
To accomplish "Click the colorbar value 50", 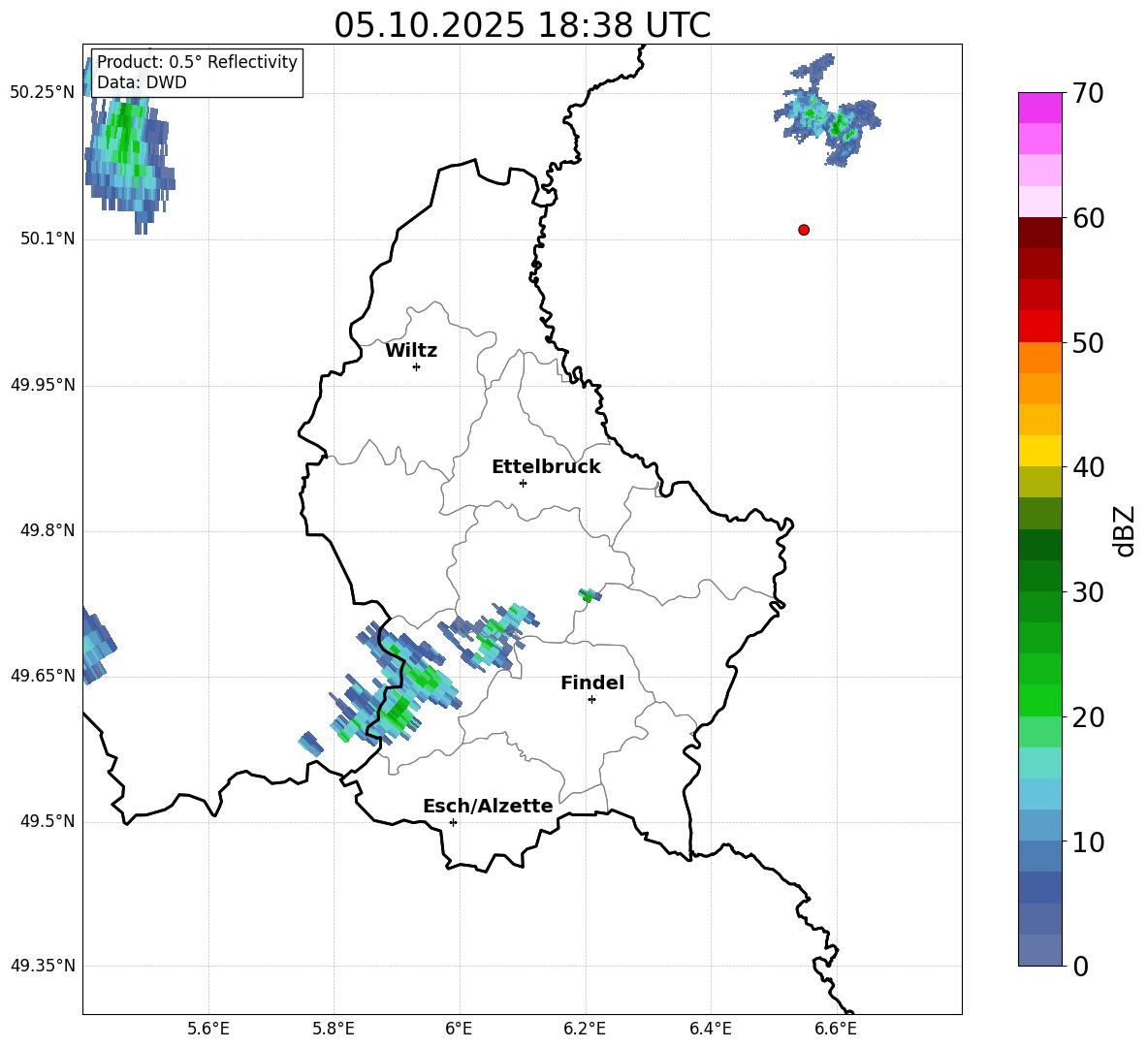I will [x=1088, y=342].
